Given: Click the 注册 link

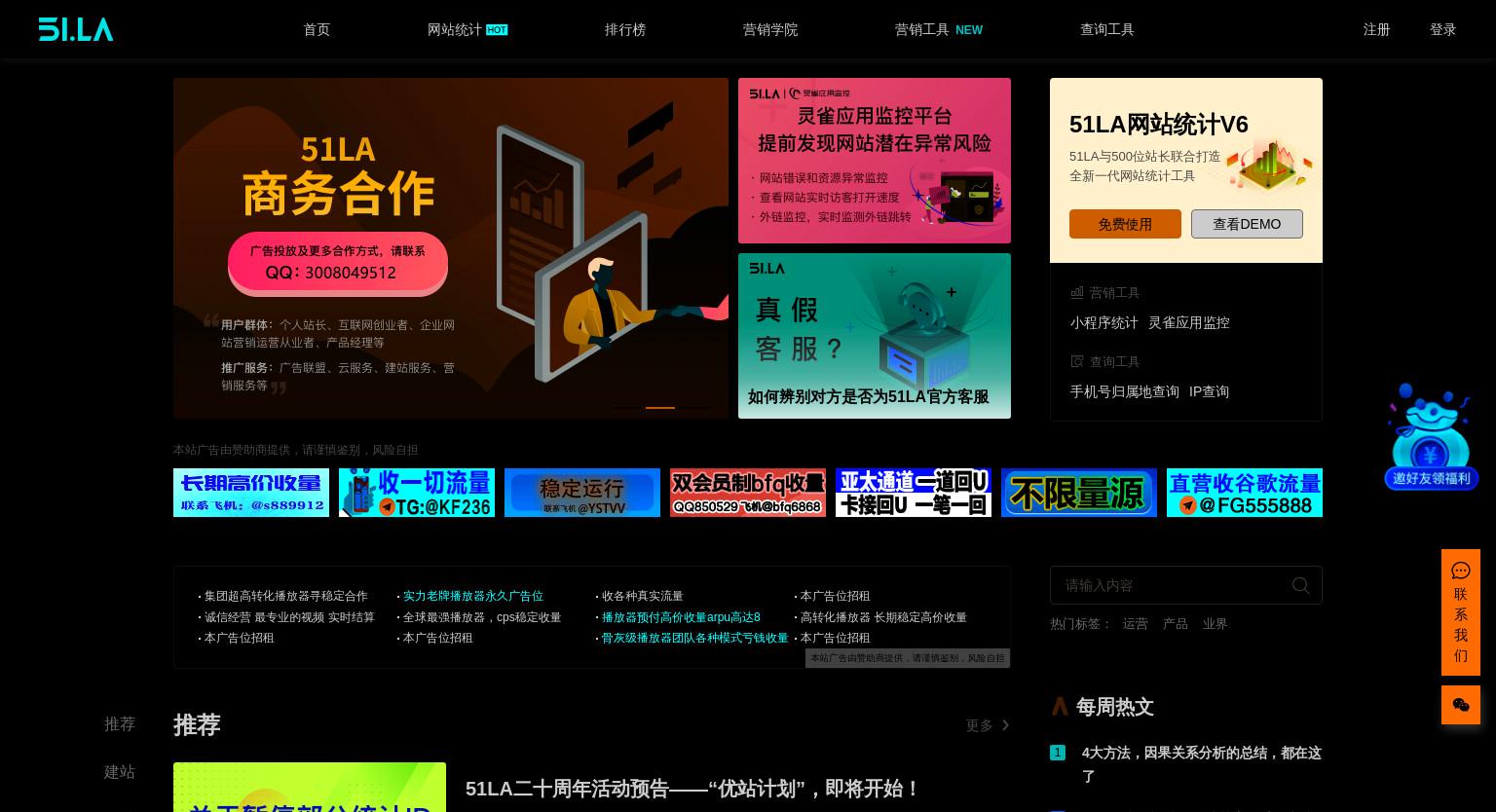Looking at the screenshot, I should coord(1376,29).
